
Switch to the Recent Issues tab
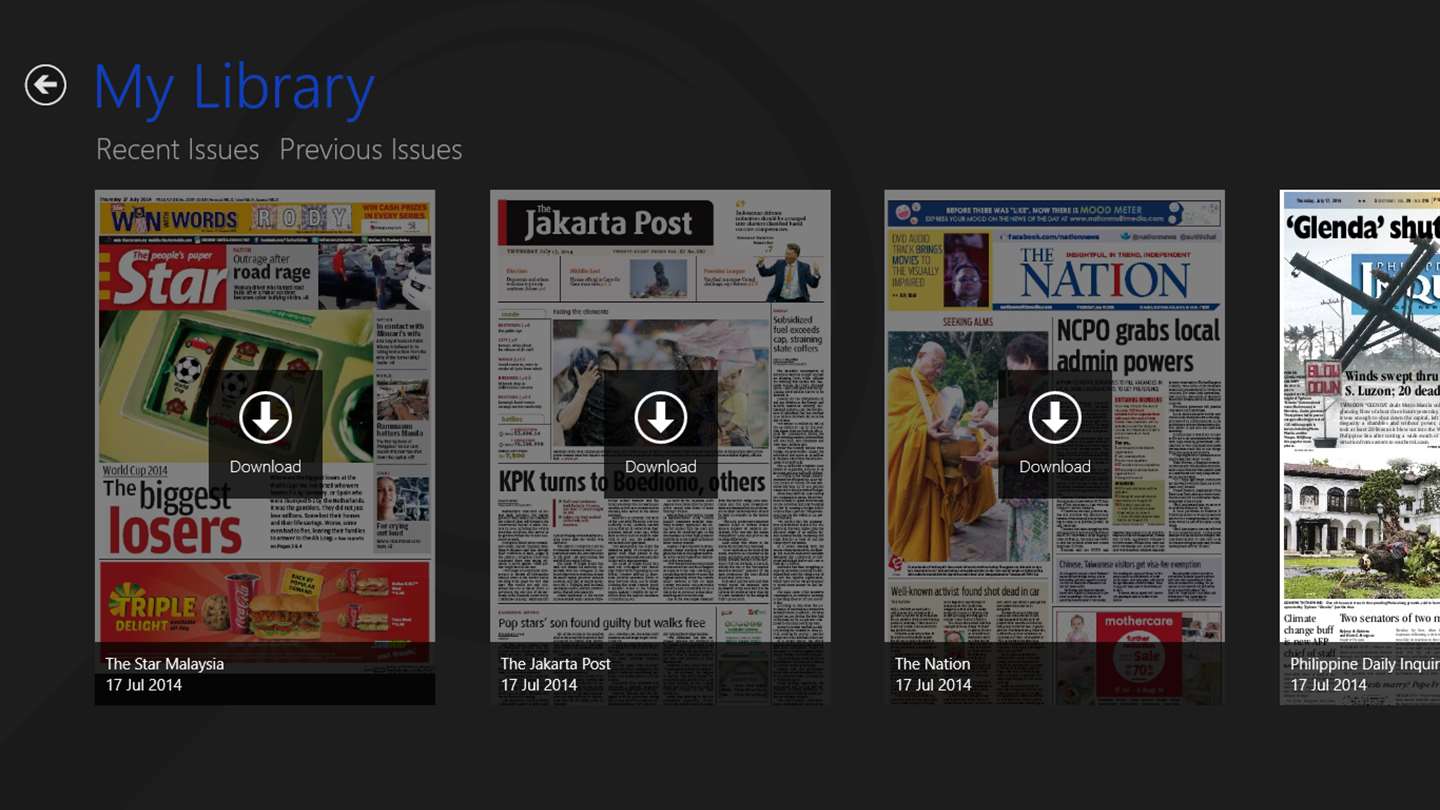point(178,149)
